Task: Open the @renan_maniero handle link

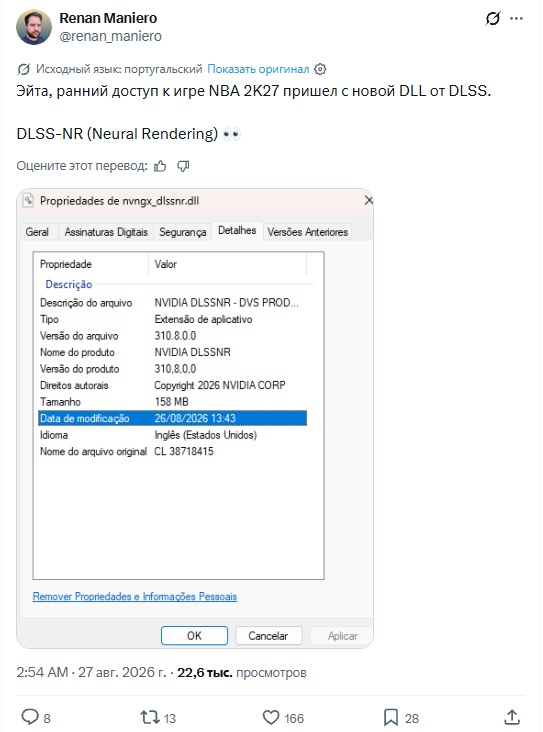Action: point(110,36)
